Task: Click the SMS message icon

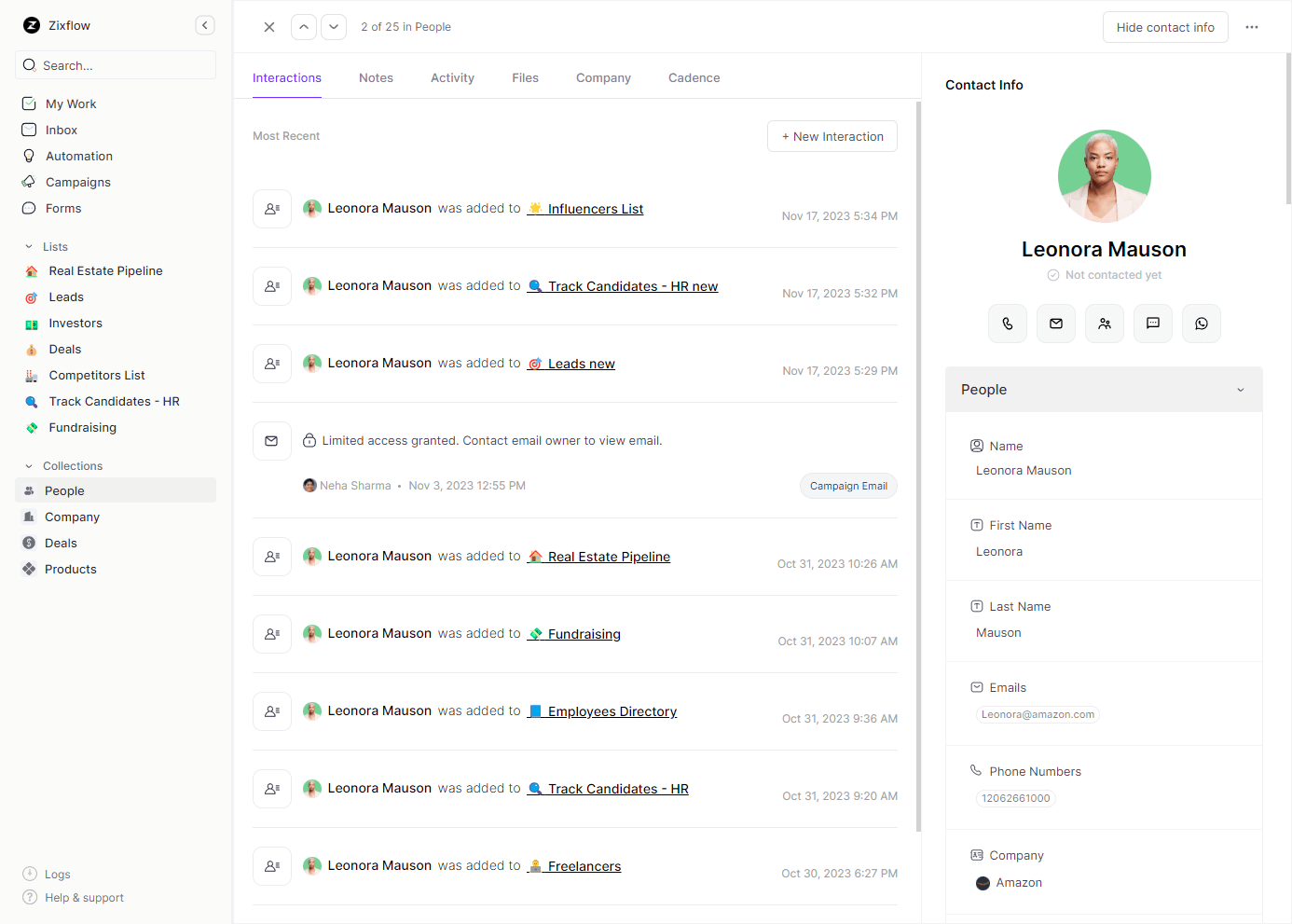Action: pyautogui.click(x=1153, y=324)
